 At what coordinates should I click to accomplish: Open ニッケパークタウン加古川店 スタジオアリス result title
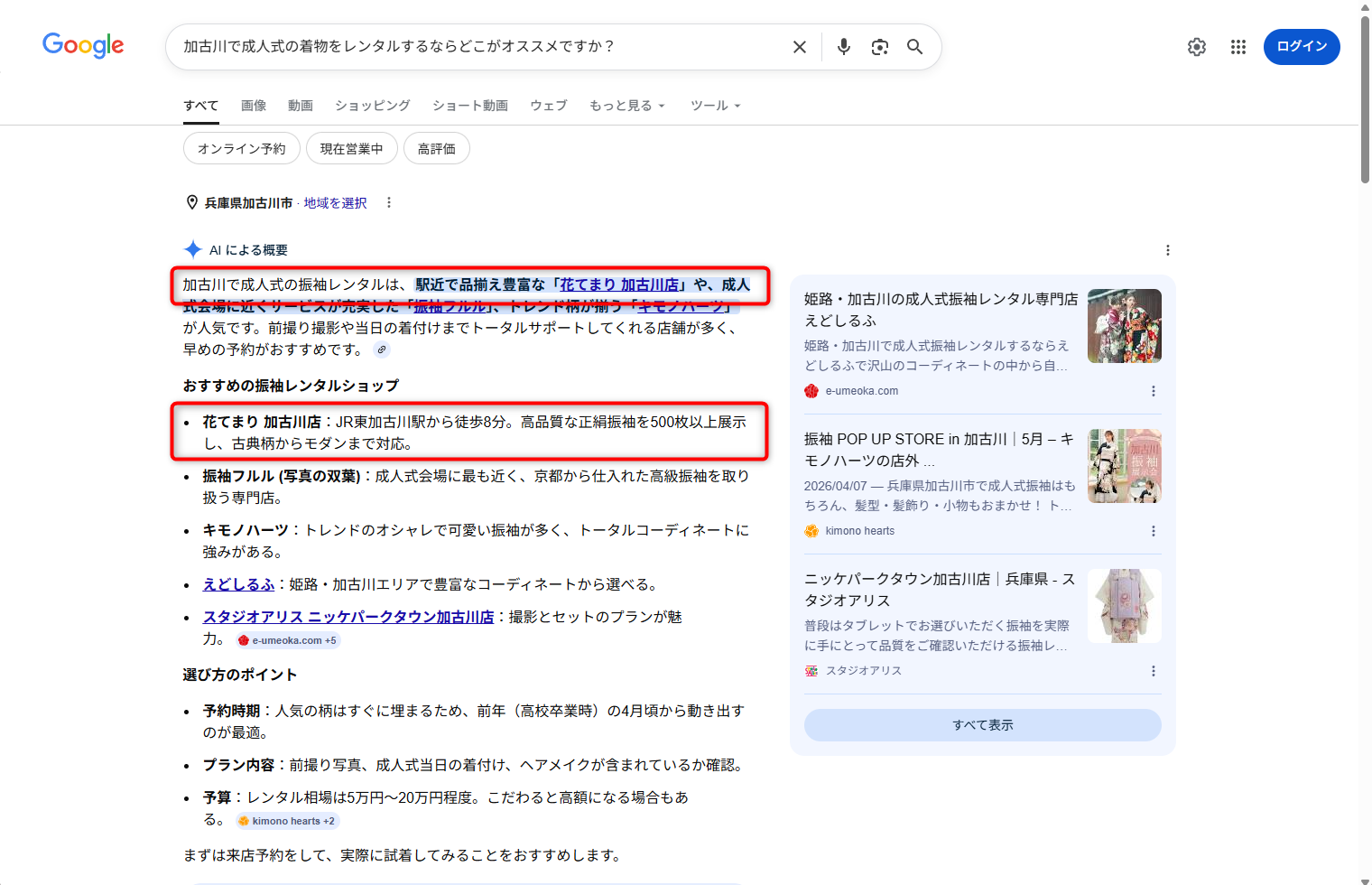coord(940,590)
